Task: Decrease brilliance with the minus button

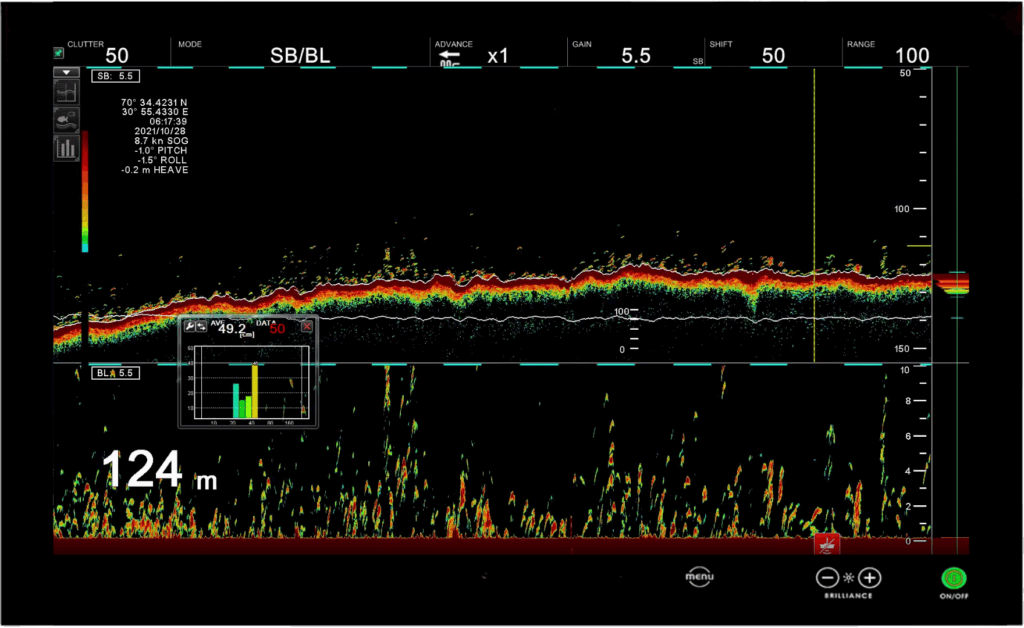Action: pos(826,577)
